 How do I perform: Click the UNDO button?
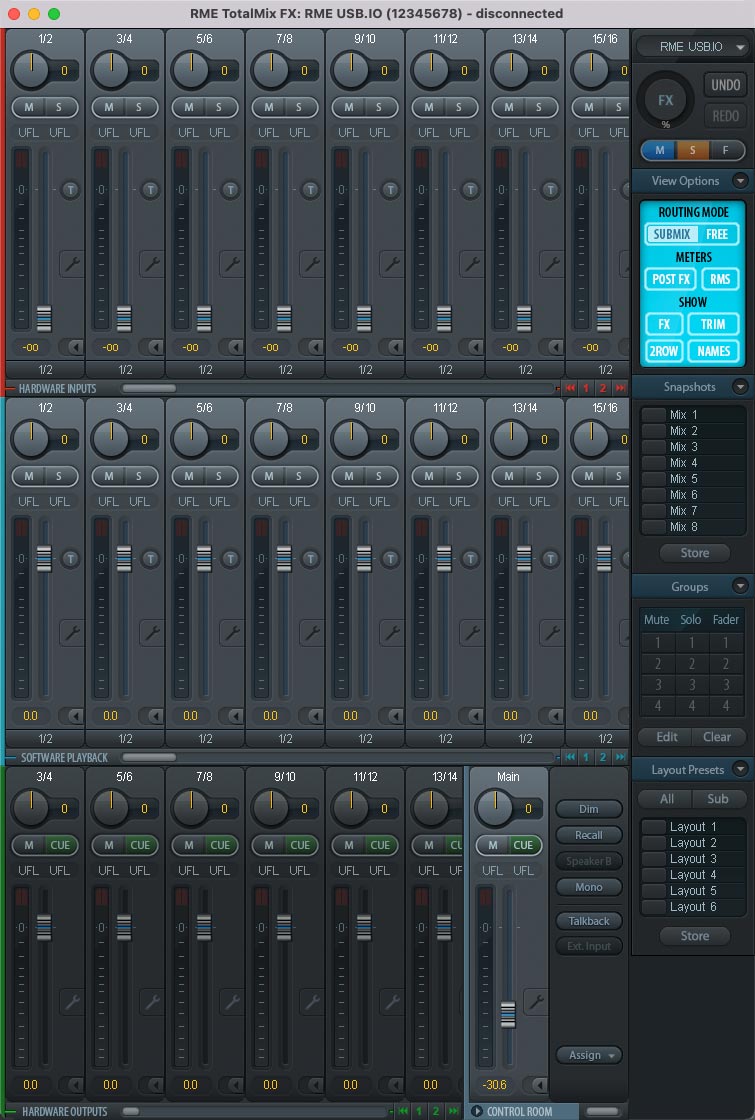pyautogui.click(x=726, y=85)
